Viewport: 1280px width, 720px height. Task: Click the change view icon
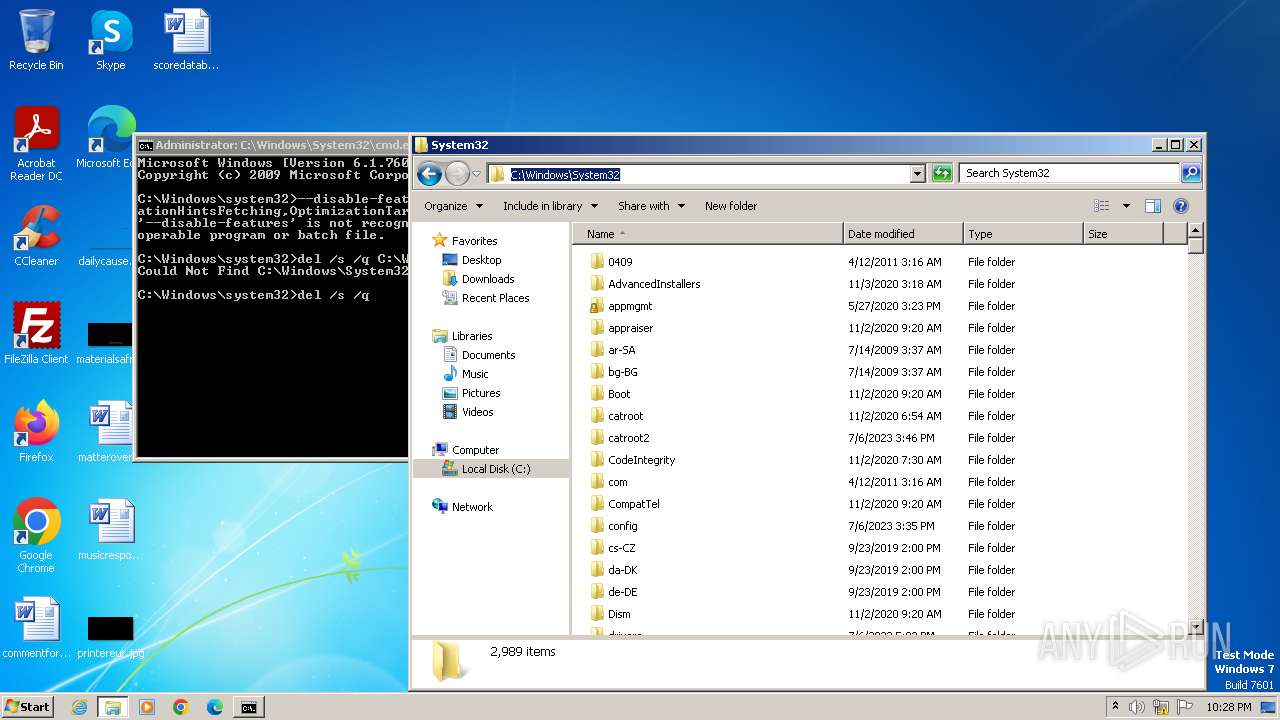click(1102, 206)
